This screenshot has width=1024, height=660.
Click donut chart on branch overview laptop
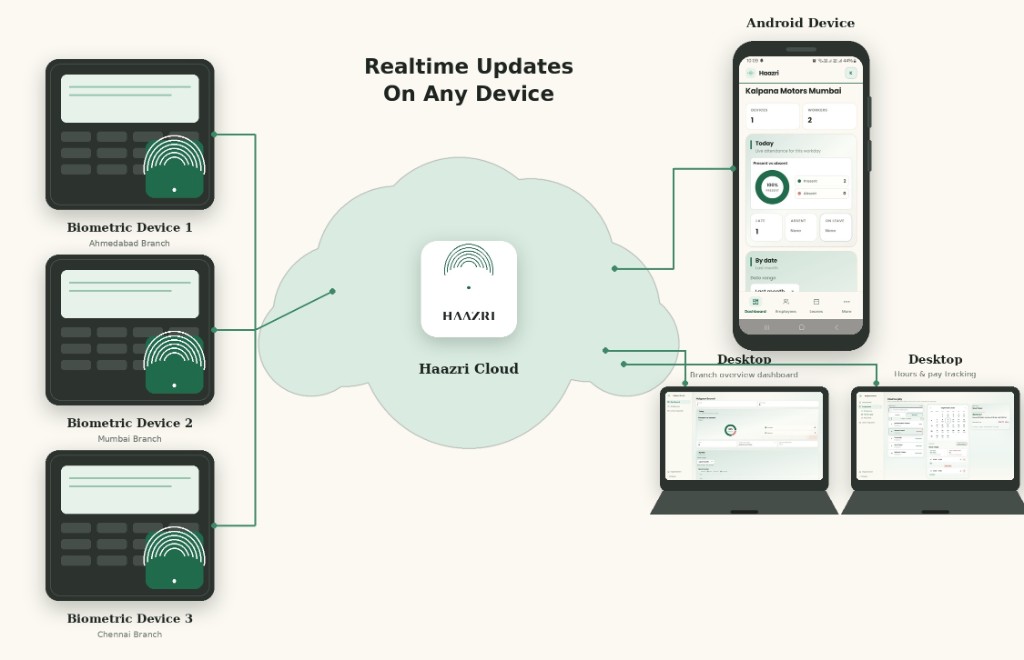pyautogui.click(x=730, y=430)
